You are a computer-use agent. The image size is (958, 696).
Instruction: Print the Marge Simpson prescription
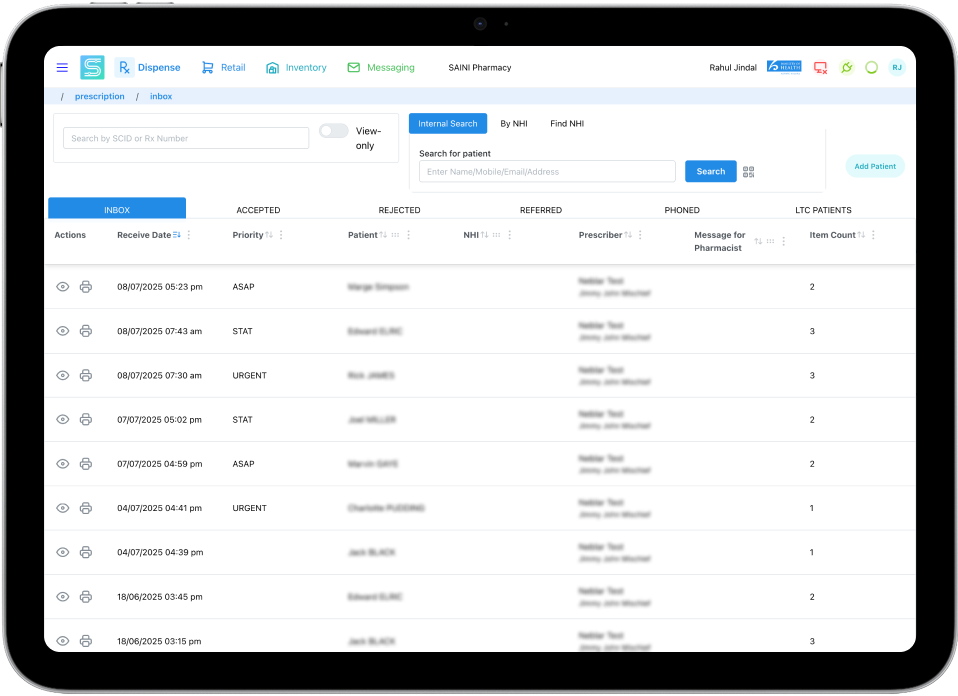coord(86,287)
